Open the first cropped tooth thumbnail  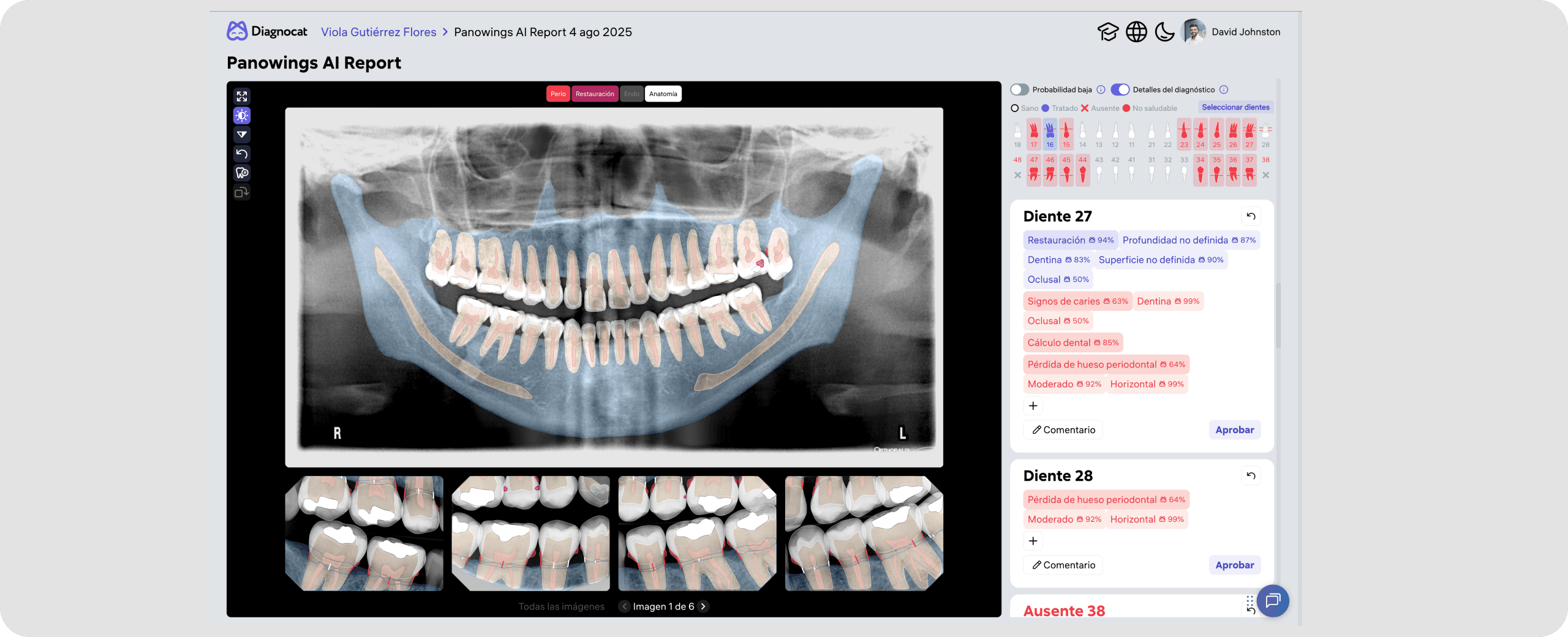pos(364,533)
